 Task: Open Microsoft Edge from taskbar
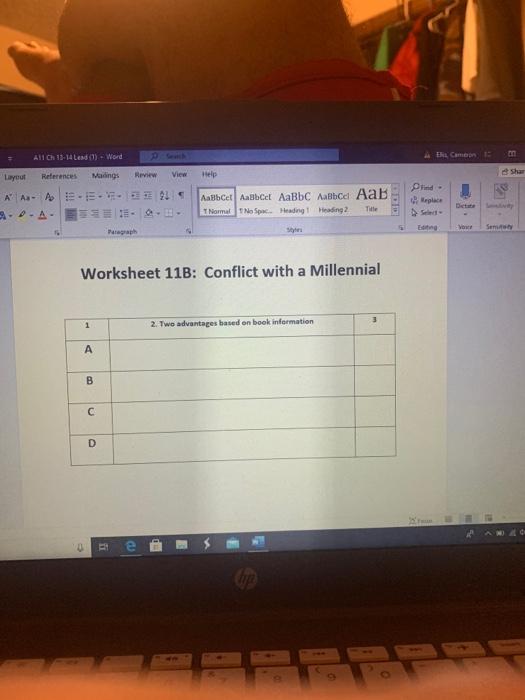[130, 546]
